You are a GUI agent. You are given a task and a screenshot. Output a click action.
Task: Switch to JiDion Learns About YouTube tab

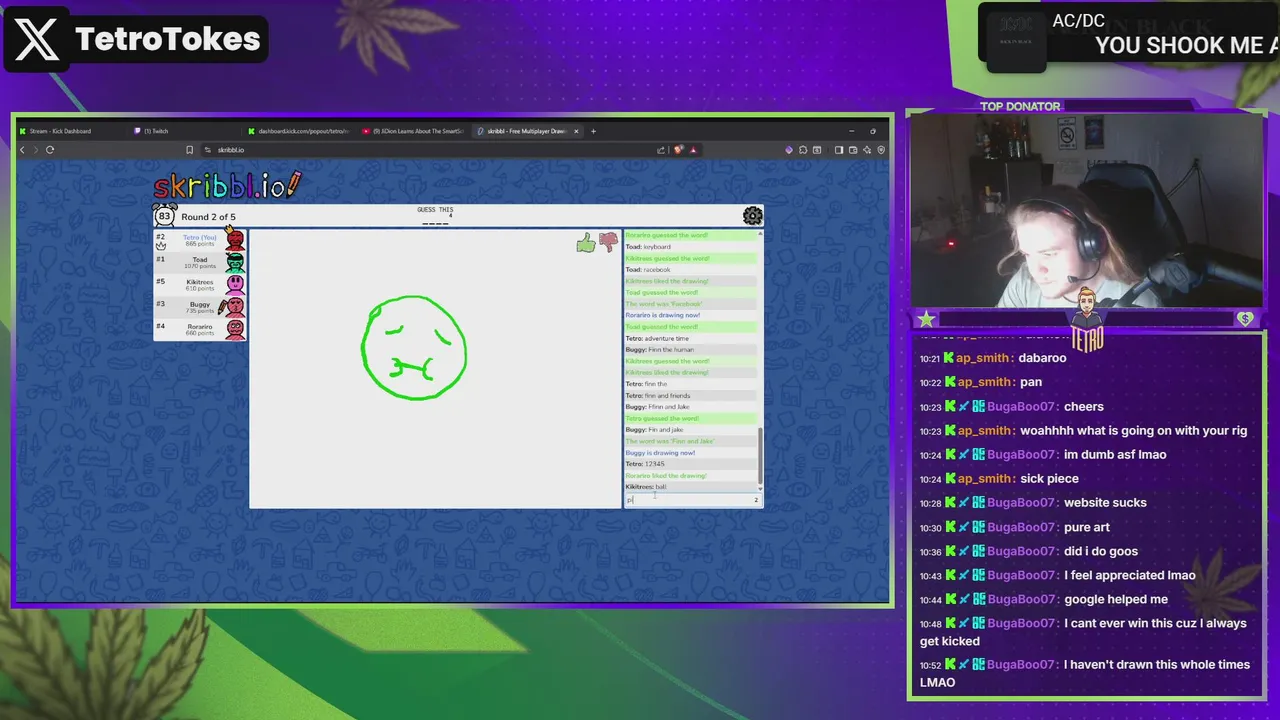pos(416,131)
